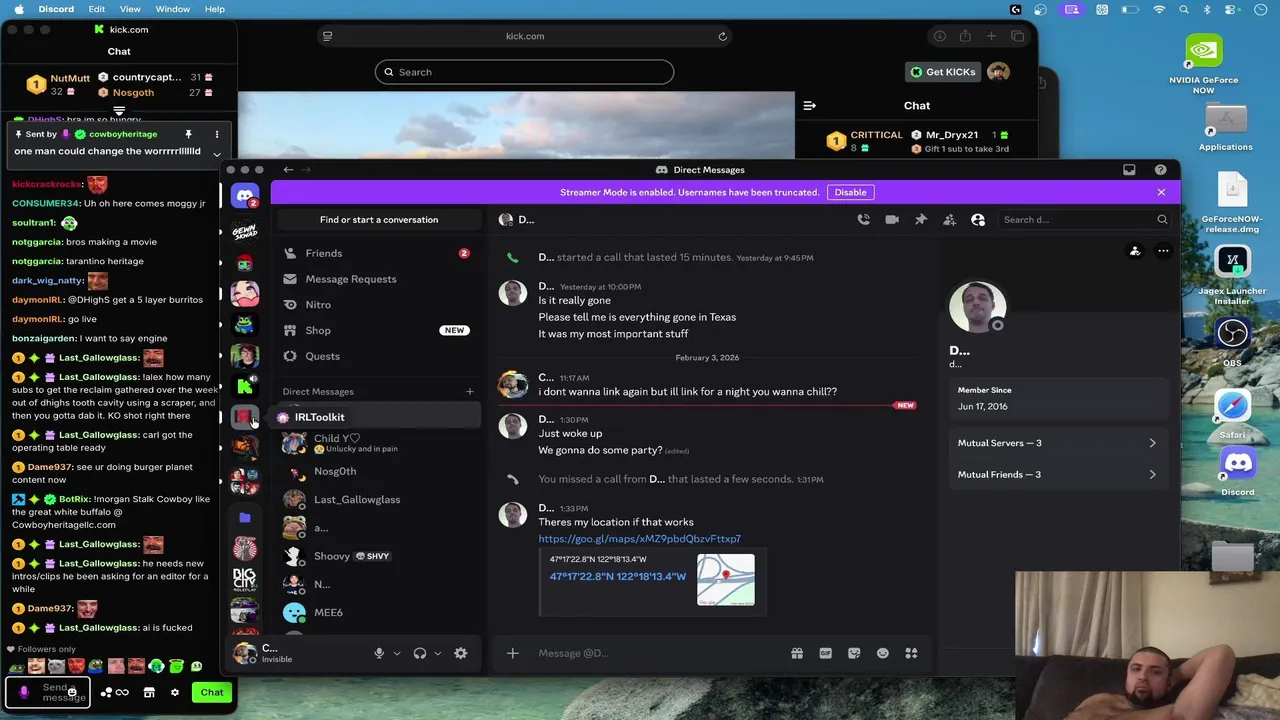Send a gift icon in message bar
This screenshot has height=720, width=1280.
click(x=797, y=653)
